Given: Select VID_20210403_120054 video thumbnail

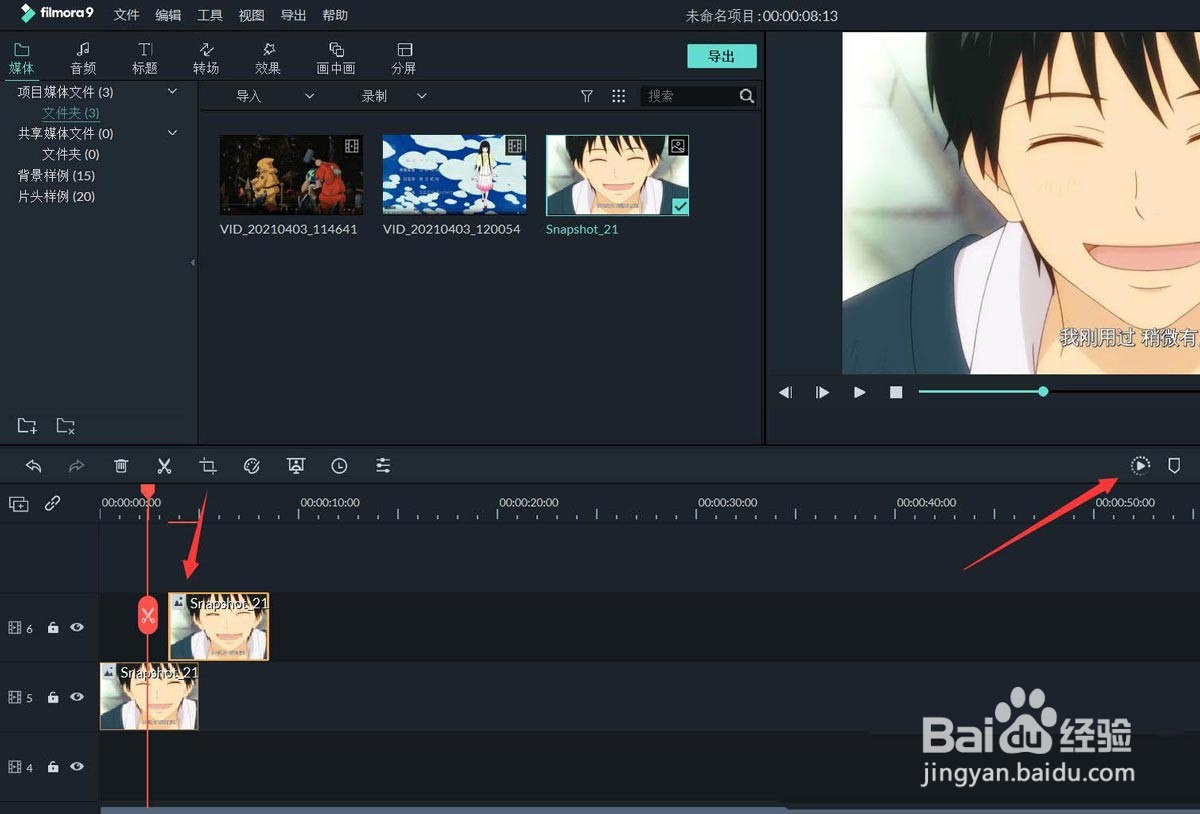Looking at the screenshot, I should (454, 175).
